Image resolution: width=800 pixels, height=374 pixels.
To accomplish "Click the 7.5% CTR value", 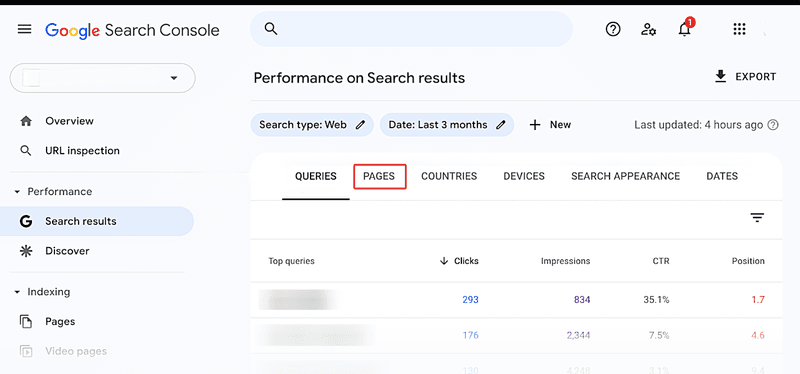I will click(659, 336).
